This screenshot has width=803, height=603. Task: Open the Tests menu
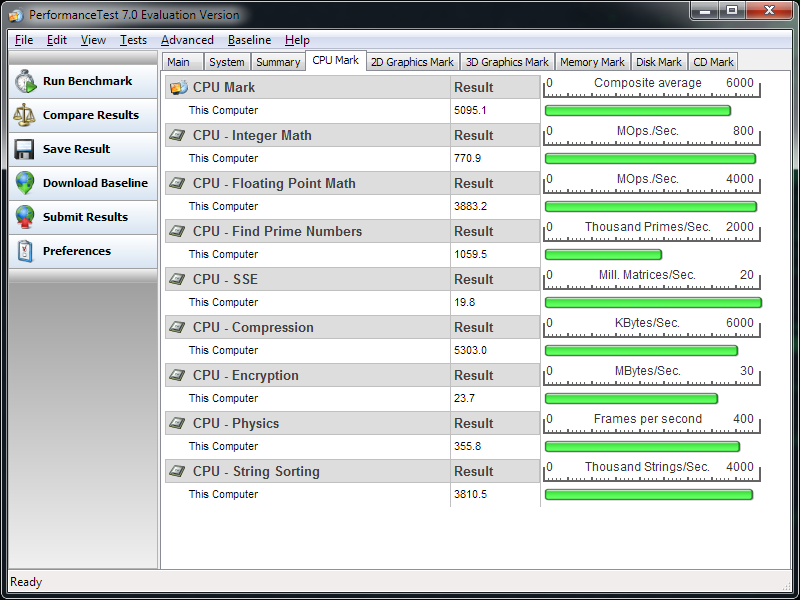click(133, 40)
